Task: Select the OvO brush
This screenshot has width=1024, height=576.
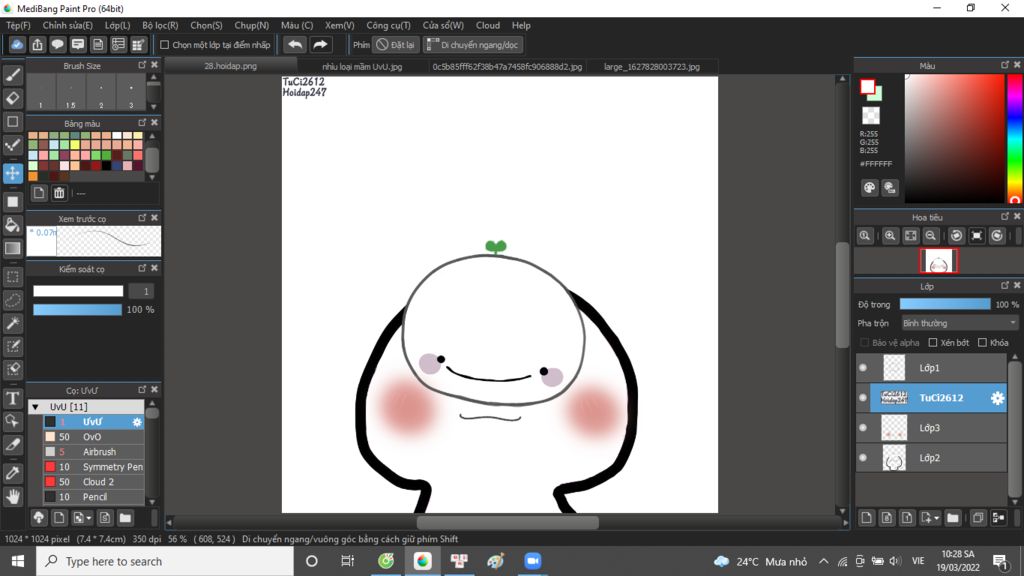Action: click(x=93, y=437)
